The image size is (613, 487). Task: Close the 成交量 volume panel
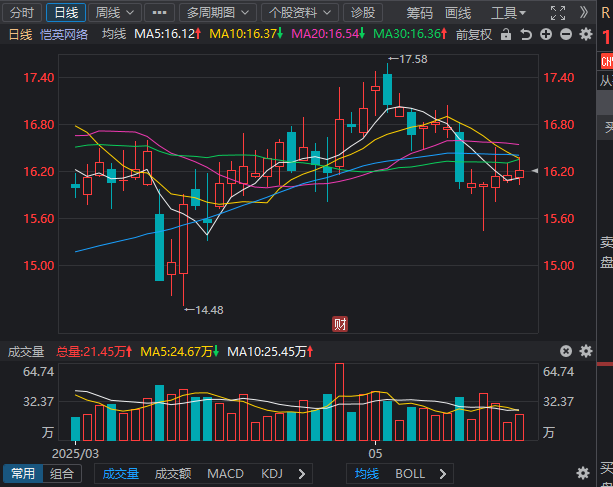pos(565,351)
